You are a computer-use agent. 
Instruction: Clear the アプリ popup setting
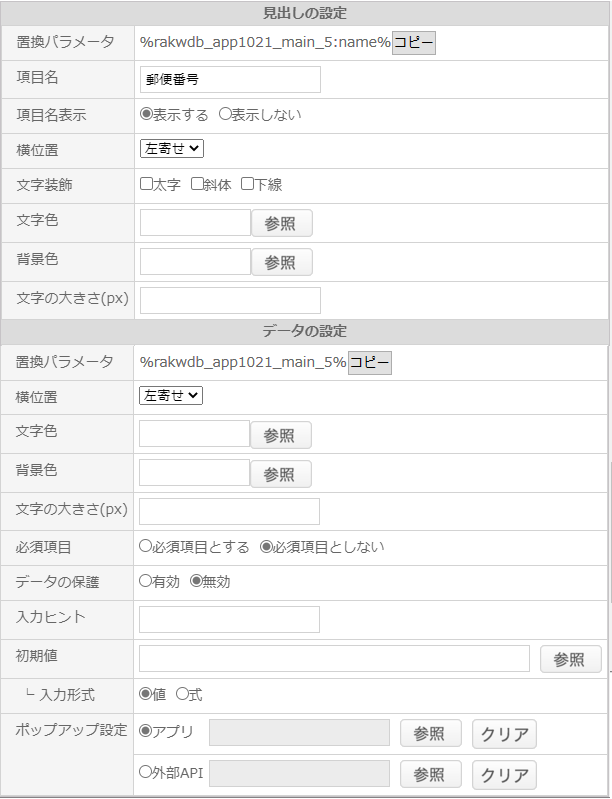(504, 734)
